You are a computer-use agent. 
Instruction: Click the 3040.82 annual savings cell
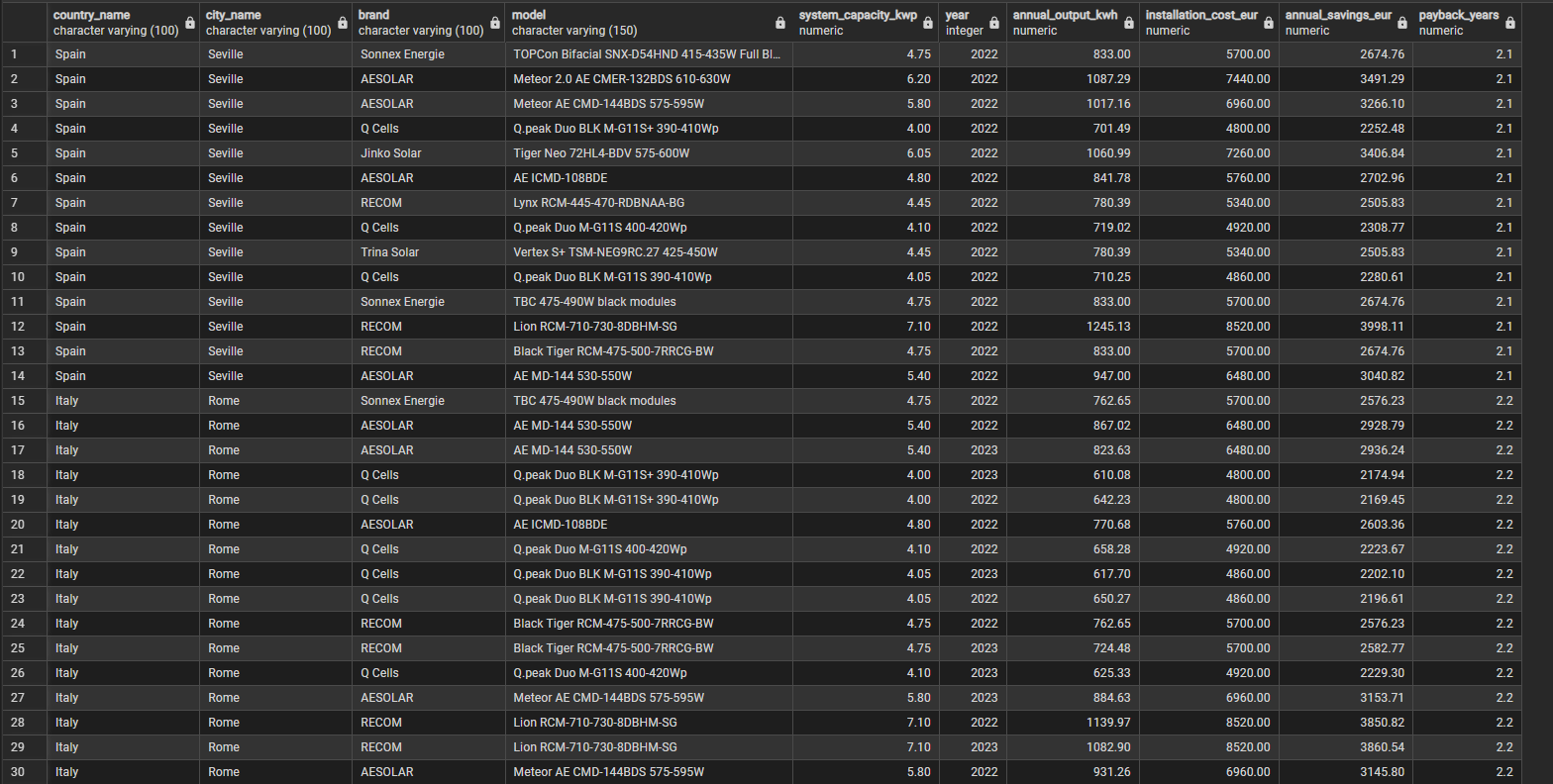1346,376
